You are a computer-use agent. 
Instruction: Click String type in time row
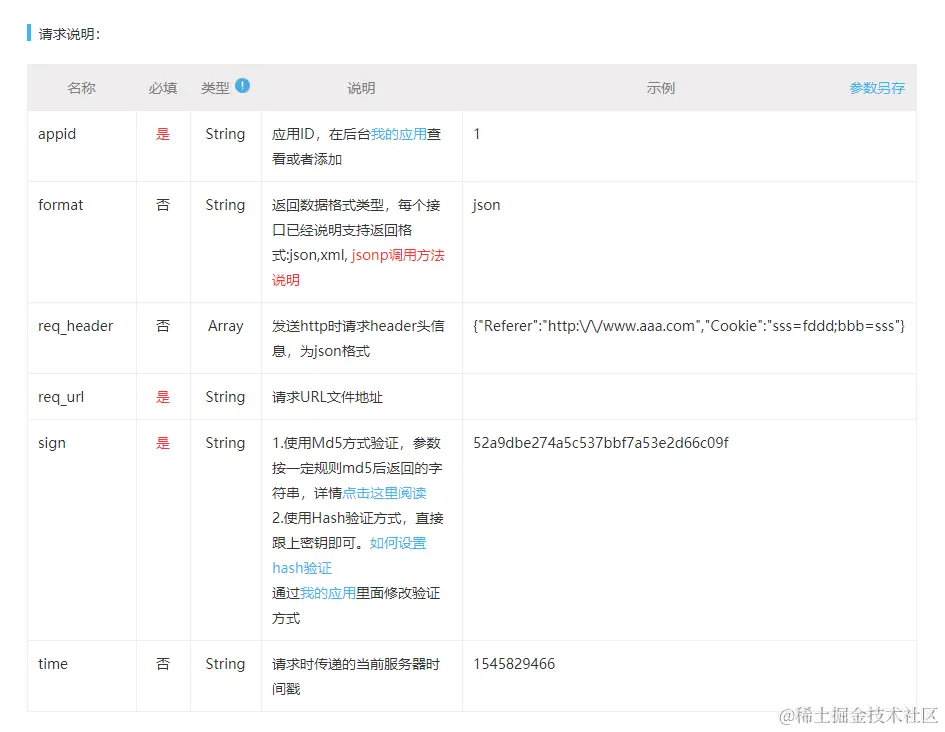click(225, 663)
